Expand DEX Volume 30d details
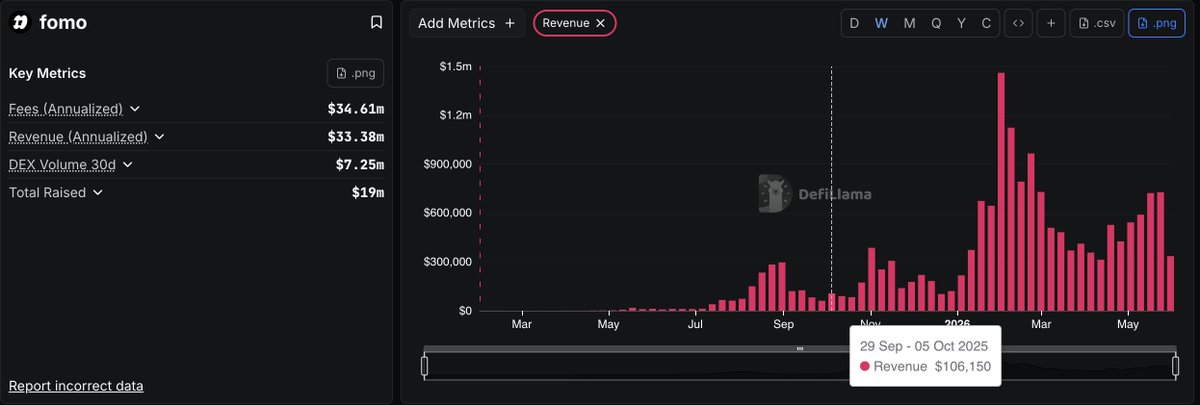 (127, 164)
